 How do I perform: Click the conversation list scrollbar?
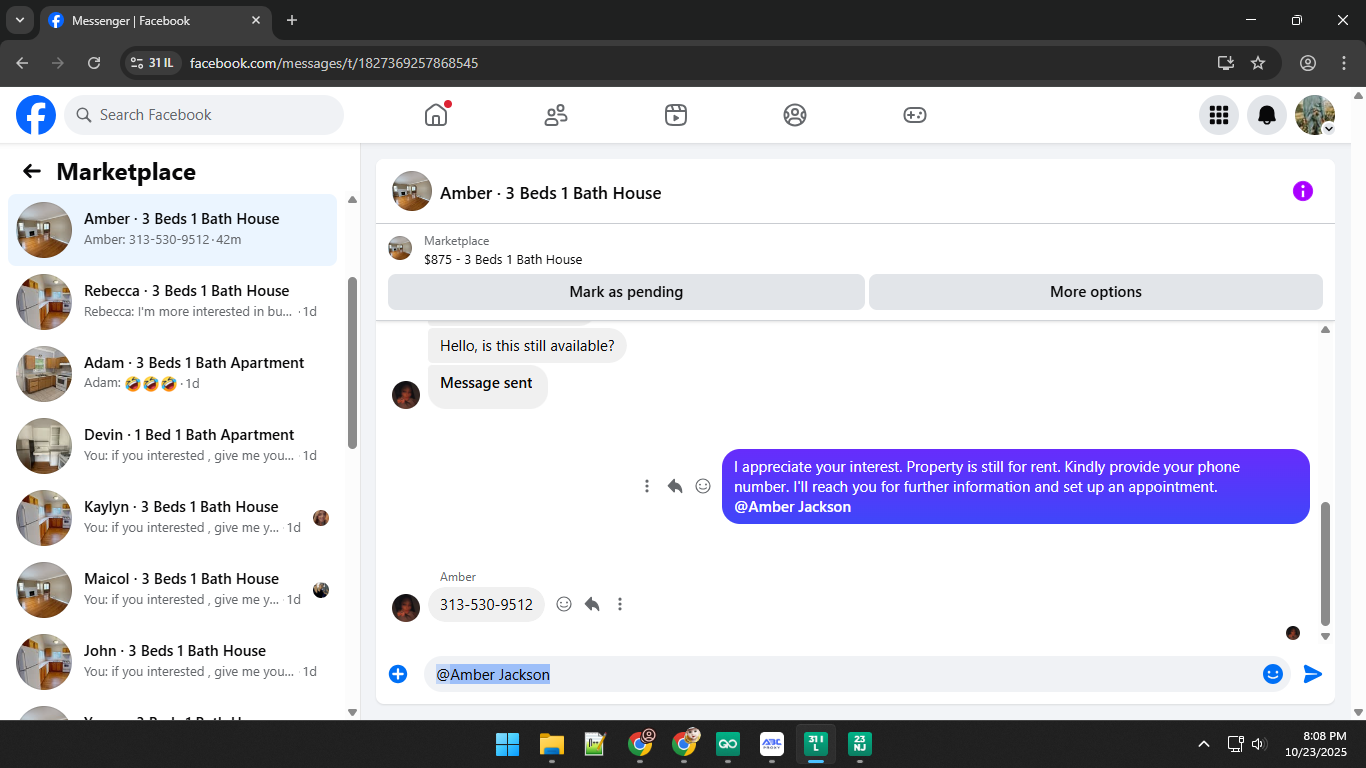pyautogui.click(x=352, y=362)
